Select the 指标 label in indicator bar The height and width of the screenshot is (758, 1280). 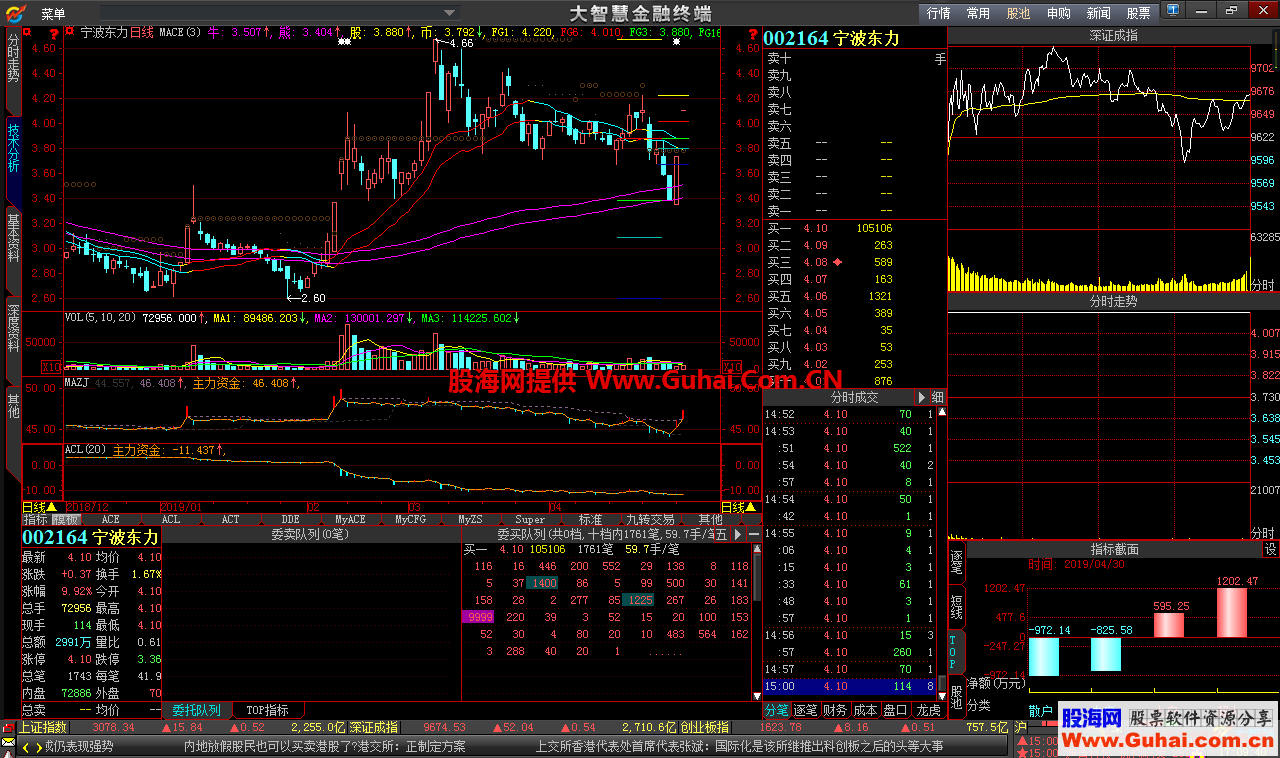[35, 520]
